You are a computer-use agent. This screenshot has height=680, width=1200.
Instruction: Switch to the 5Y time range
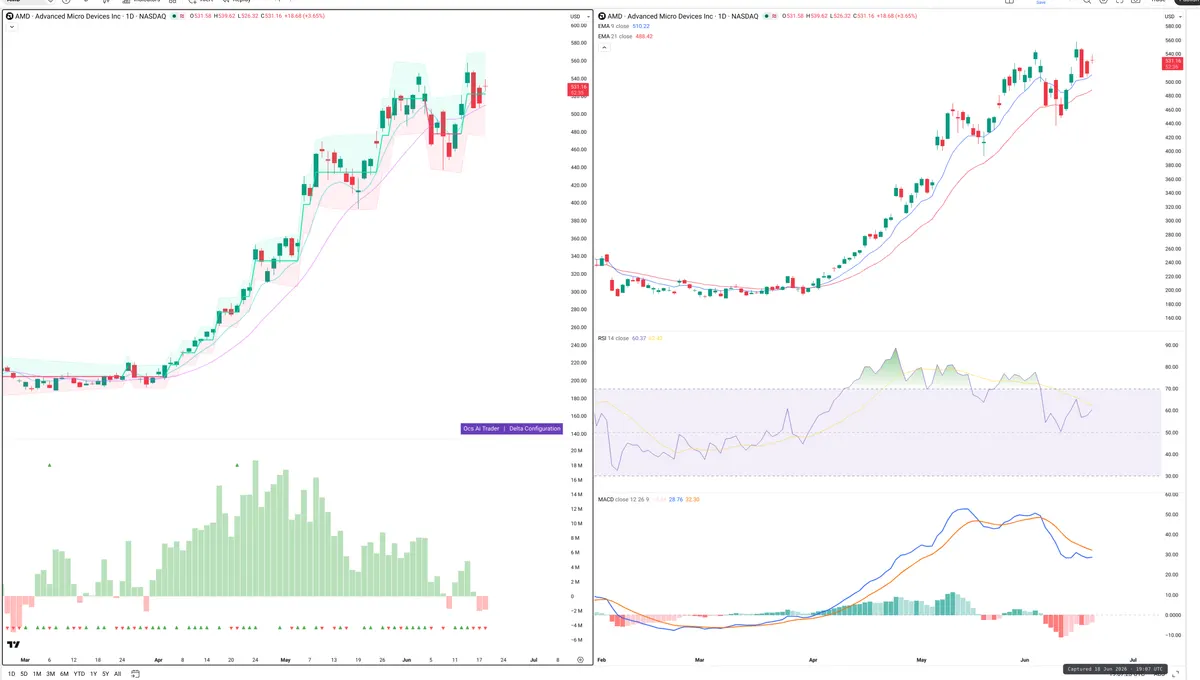pyautogui.click(x=105, y=673)
